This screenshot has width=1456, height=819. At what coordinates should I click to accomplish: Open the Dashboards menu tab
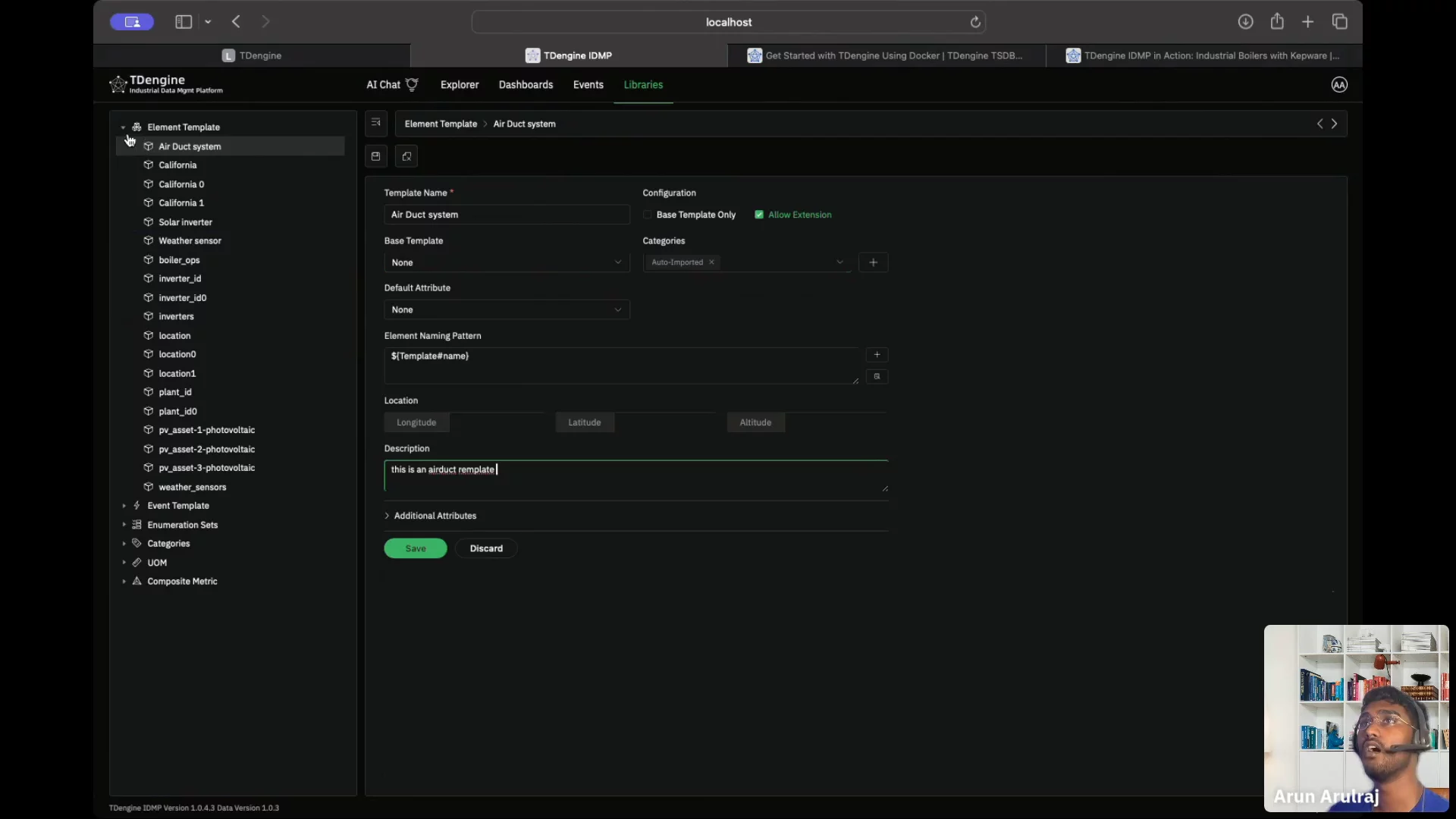pos(526,85)
